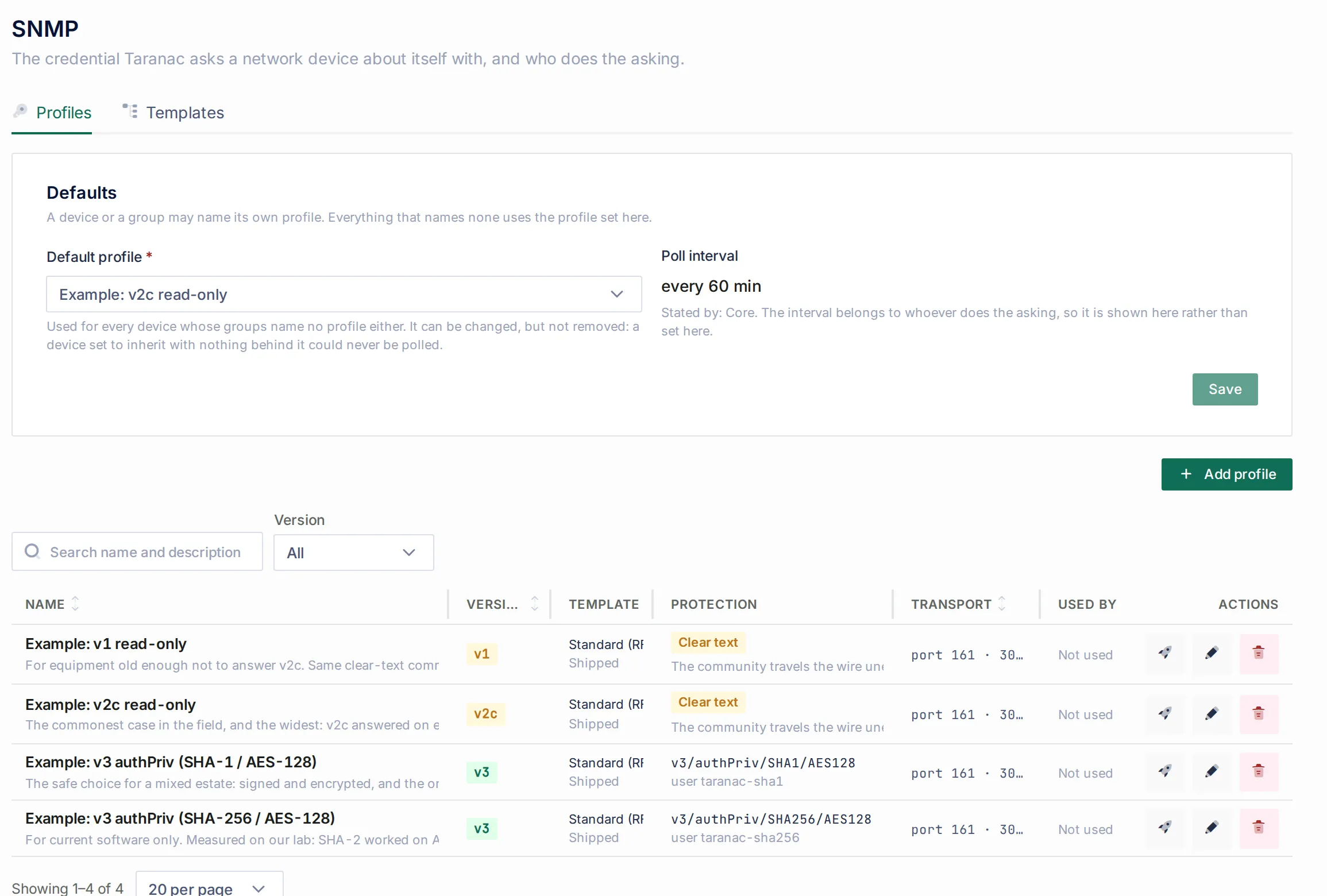
Task: Click v3 badge in SHA-256 profile row
Action: coord(481,829)
